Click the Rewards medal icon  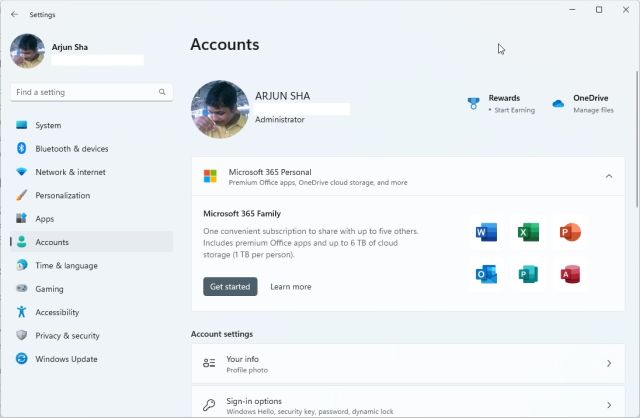[x=473, y=104]
